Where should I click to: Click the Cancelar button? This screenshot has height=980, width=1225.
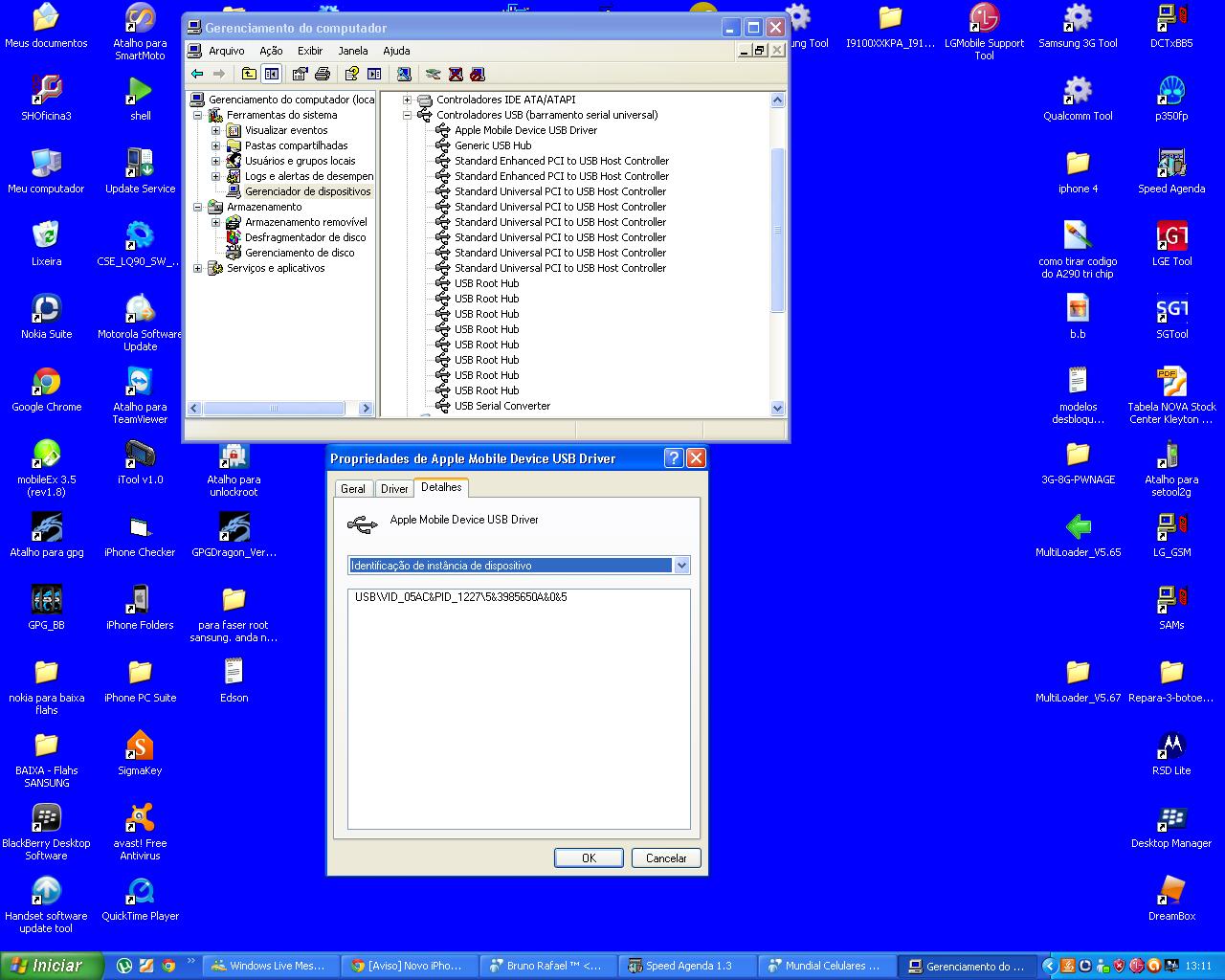666,858
